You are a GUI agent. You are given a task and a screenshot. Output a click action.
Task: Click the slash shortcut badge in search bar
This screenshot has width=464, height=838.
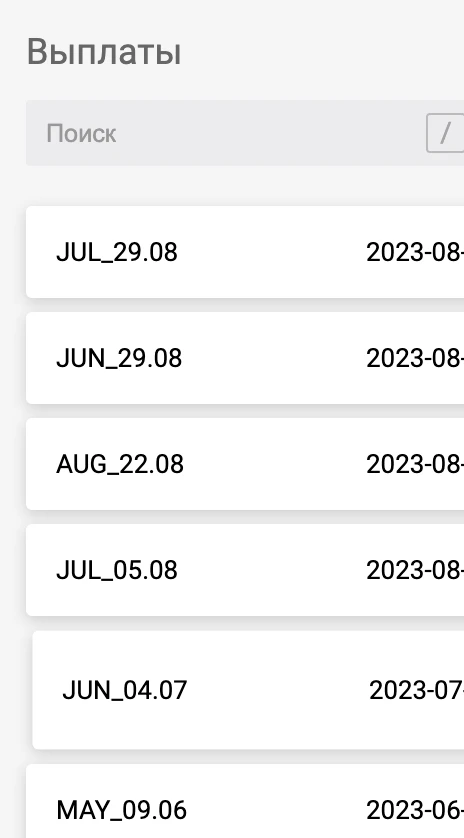click(x=445, y=133)
